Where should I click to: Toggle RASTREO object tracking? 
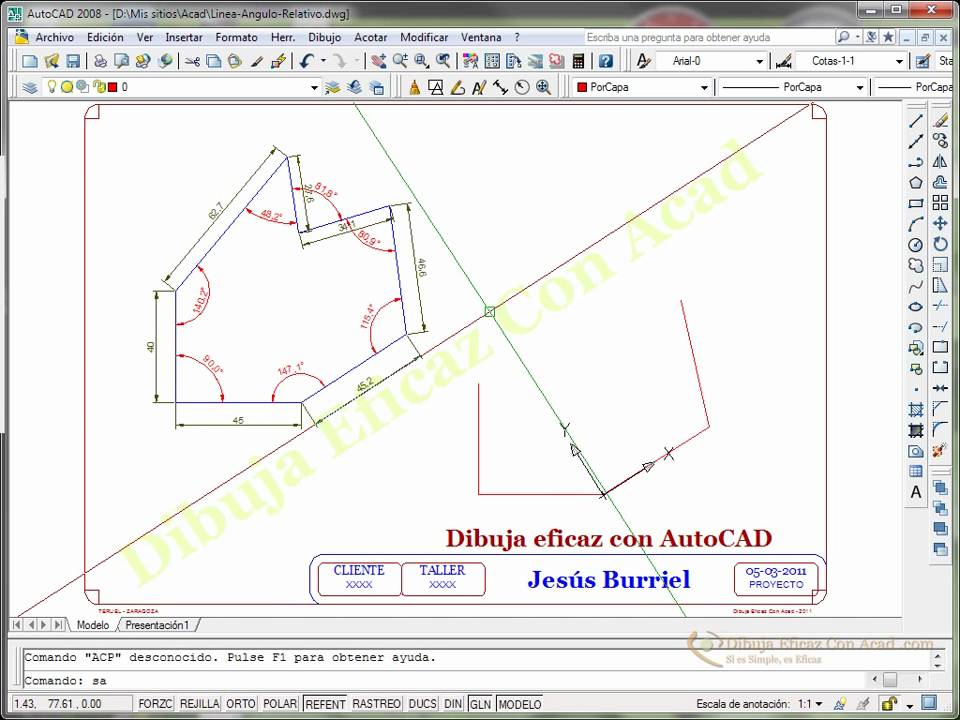377,704
